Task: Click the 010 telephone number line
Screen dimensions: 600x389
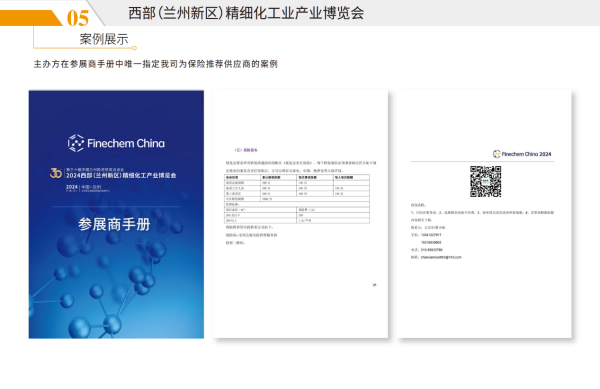Action: 427,250
